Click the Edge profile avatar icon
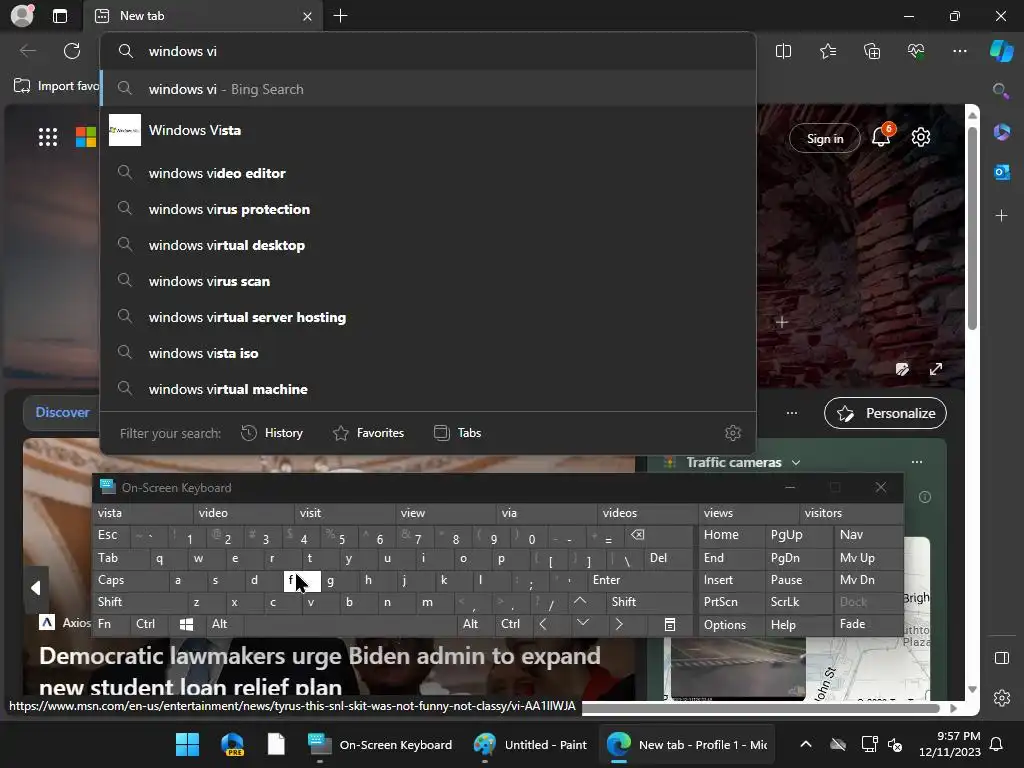Screen dimensions: 1024x768 tap(22, 16)
